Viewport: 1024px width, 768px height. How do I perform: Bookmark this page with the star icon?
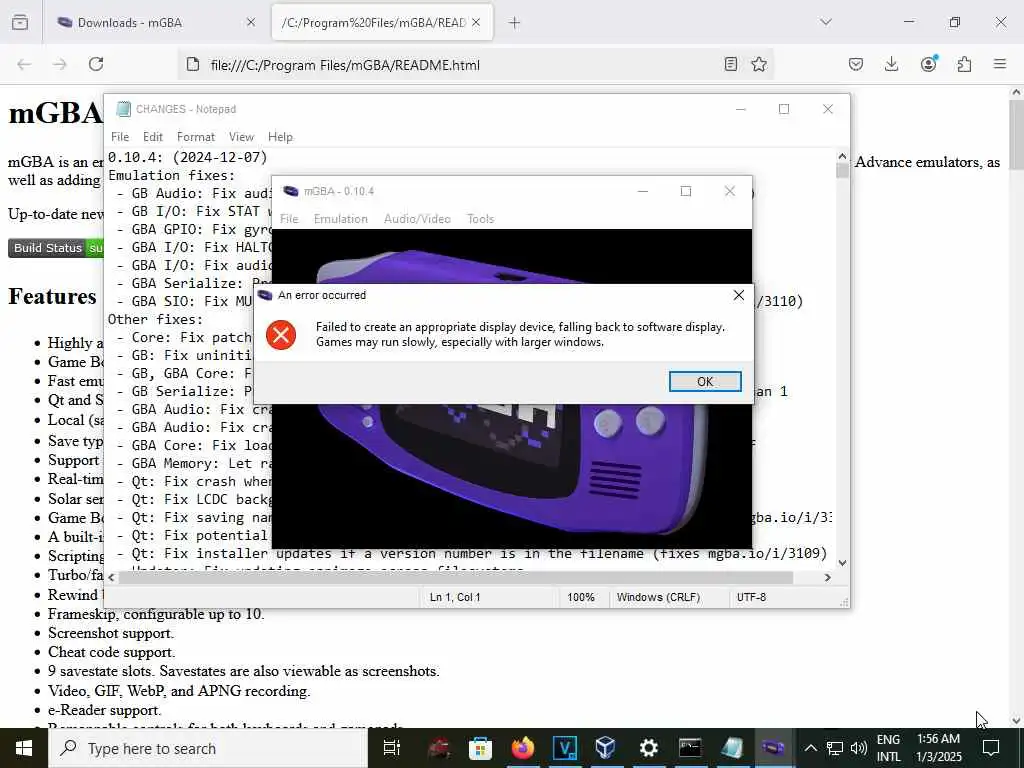pyautogui.click(x=759, y=64)
